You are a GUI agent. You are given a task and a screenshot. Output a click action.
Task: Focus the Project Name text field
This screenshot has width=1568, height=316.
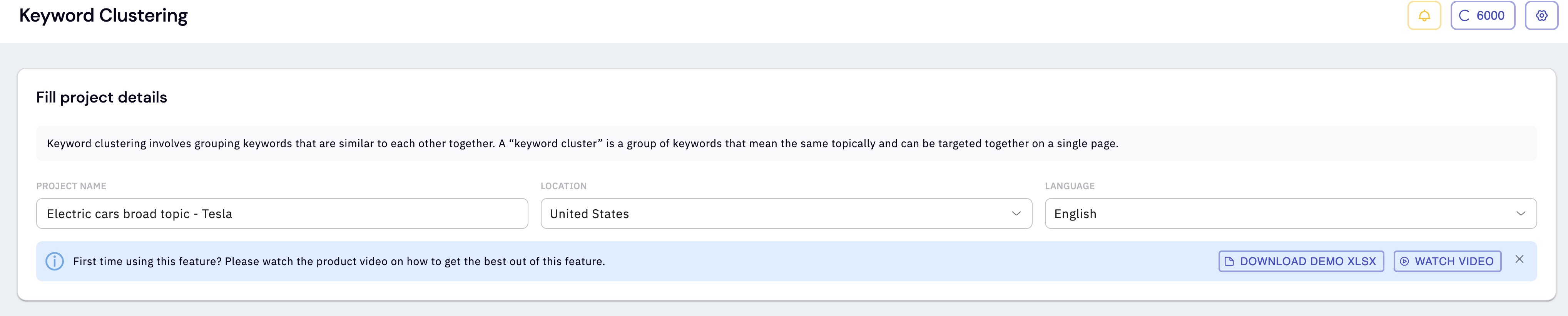tap(282, 213)
